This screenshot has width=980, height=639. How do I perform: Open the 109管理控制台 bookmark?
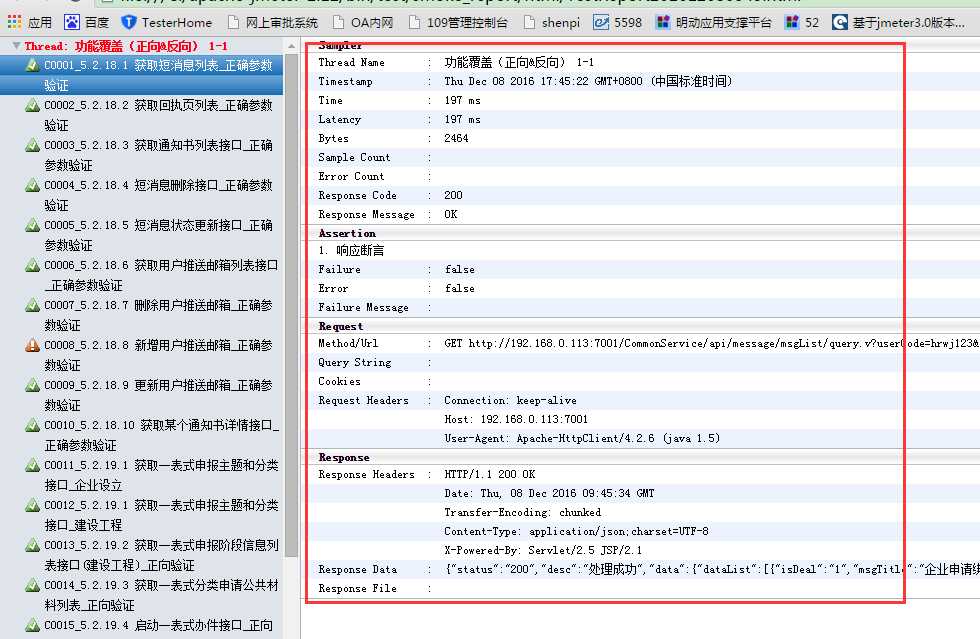(x=458, y=23)
